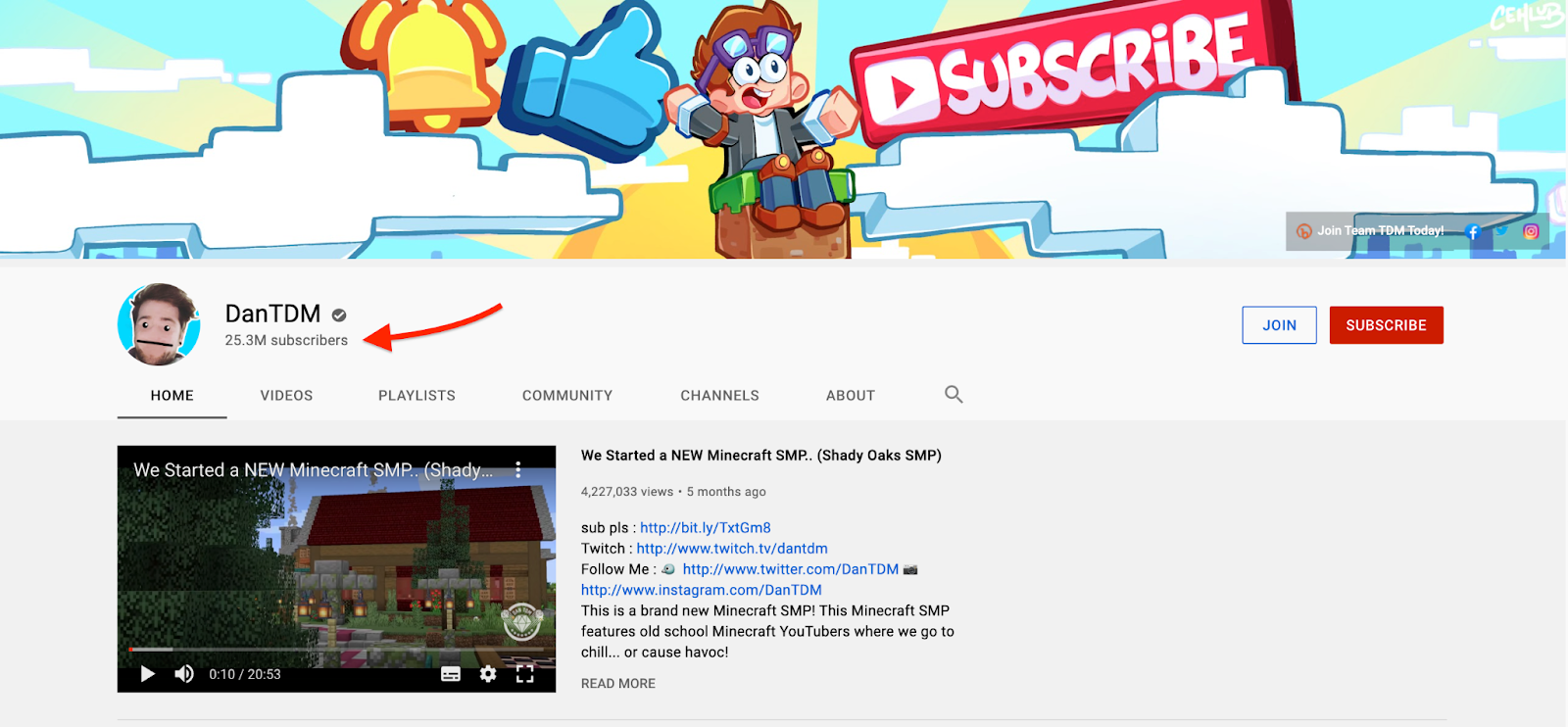Screen dimensions: 1568x727
Task: Click the Twitter bird icon on the banner
Action: point(1501,231)
